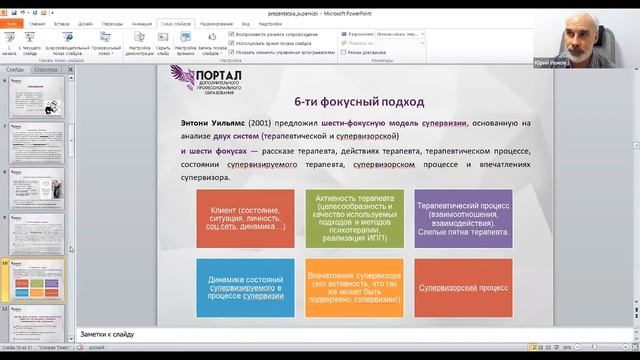Click Save icon in Quick Access Toolbar
This screenshot has height=360, width=640.
pos(14,13)
